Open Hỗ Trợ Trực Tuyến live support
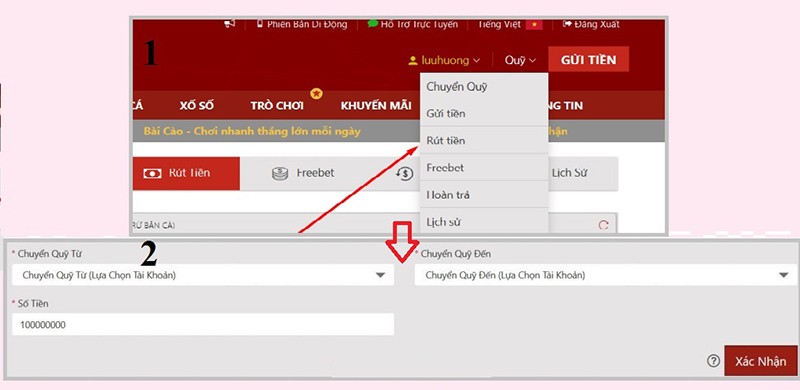This screenshot has width=800, height=390. 413,24
